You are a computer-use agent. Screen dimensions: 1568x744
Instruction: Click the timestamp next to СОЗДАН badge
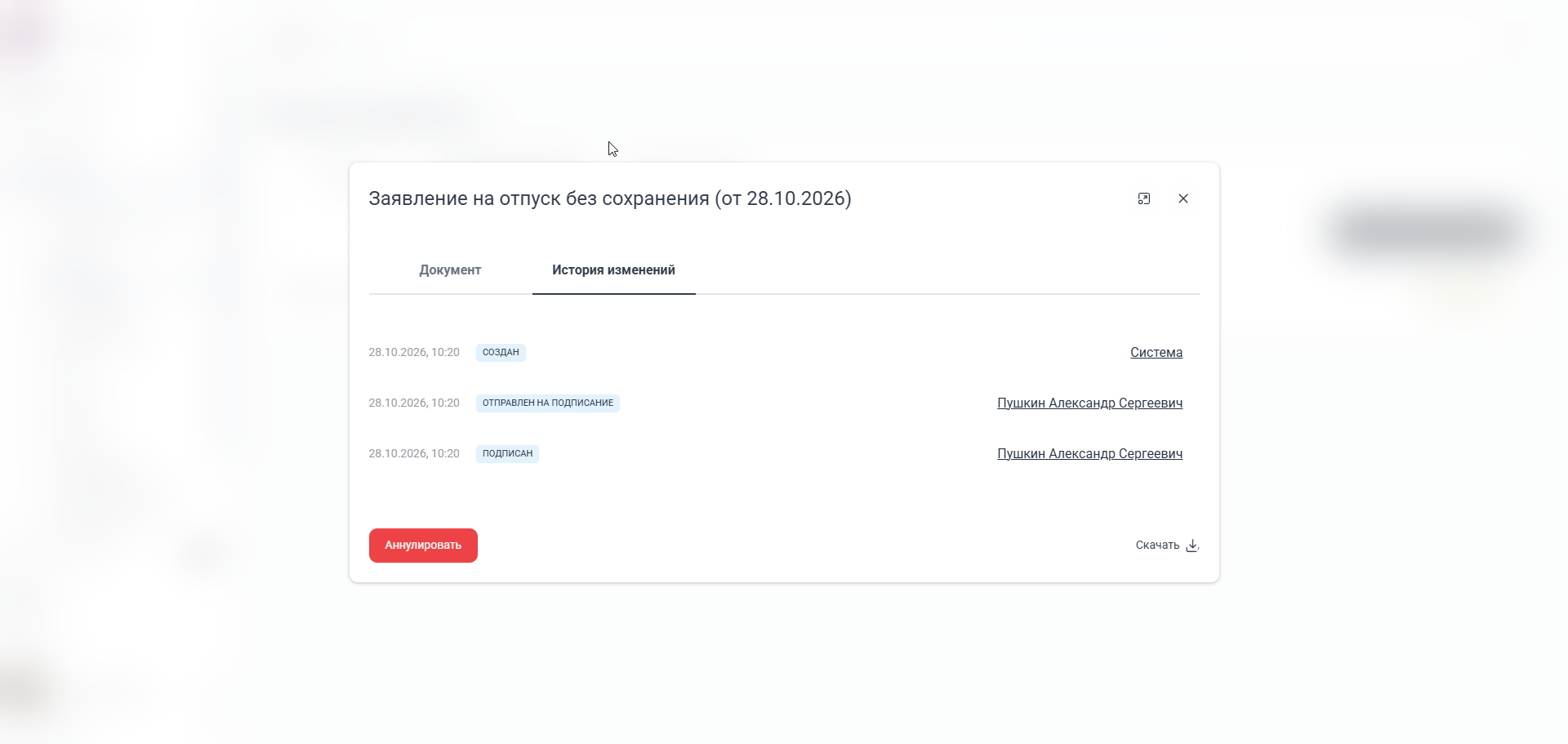414,353
